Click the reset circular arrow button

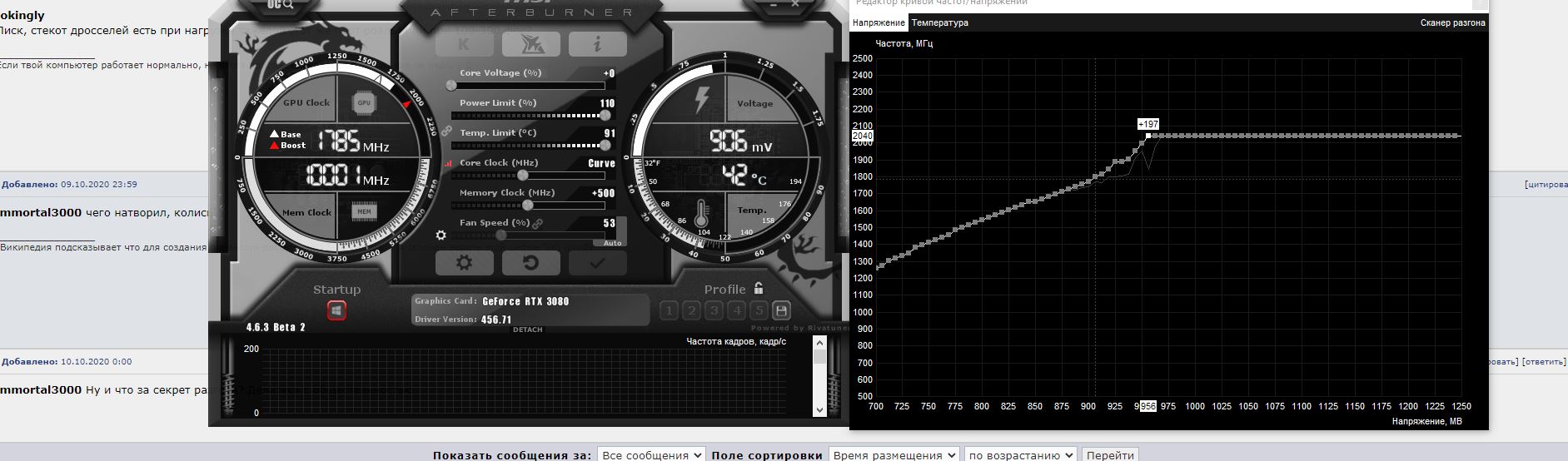[x=530, y=263]
